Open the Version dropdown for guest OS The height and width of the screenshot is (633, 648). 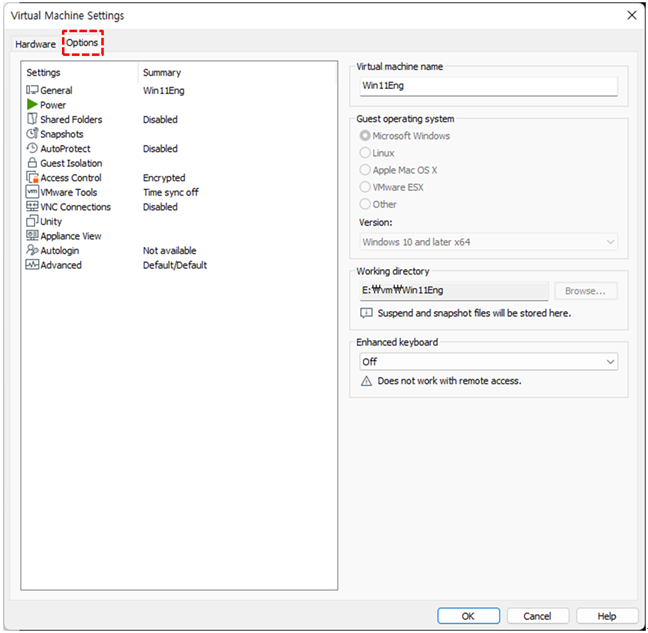[489, 242]
